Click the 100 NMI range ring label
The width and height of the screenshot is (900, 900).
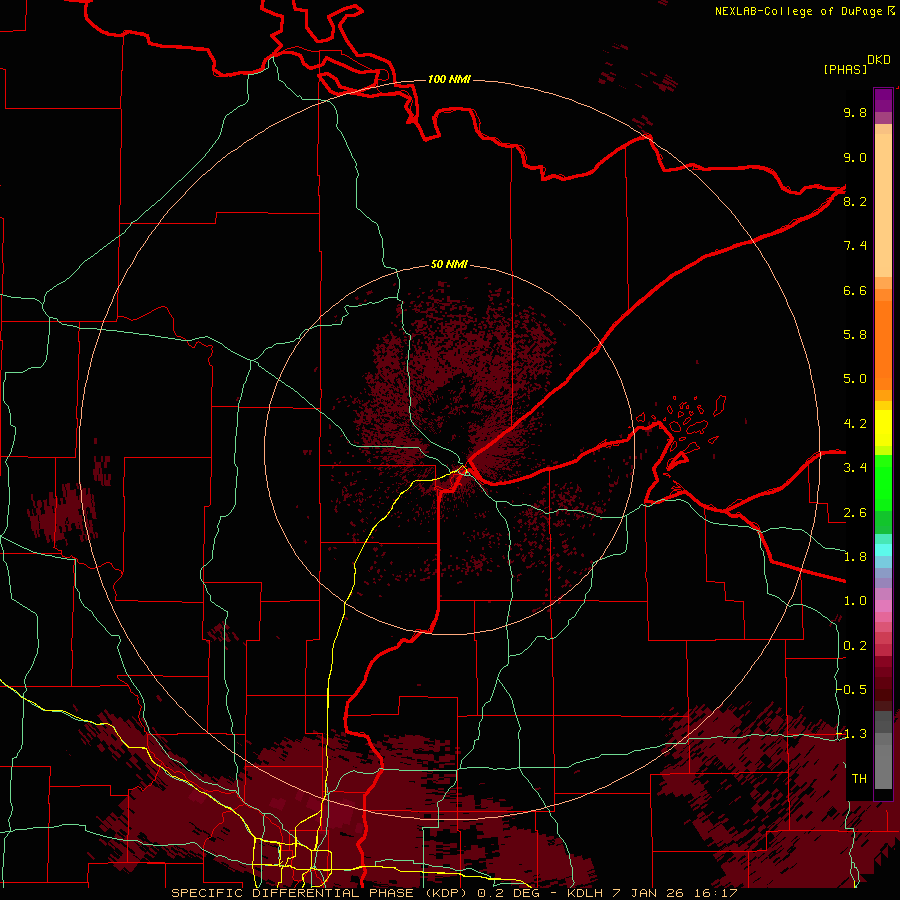point(449,79)
